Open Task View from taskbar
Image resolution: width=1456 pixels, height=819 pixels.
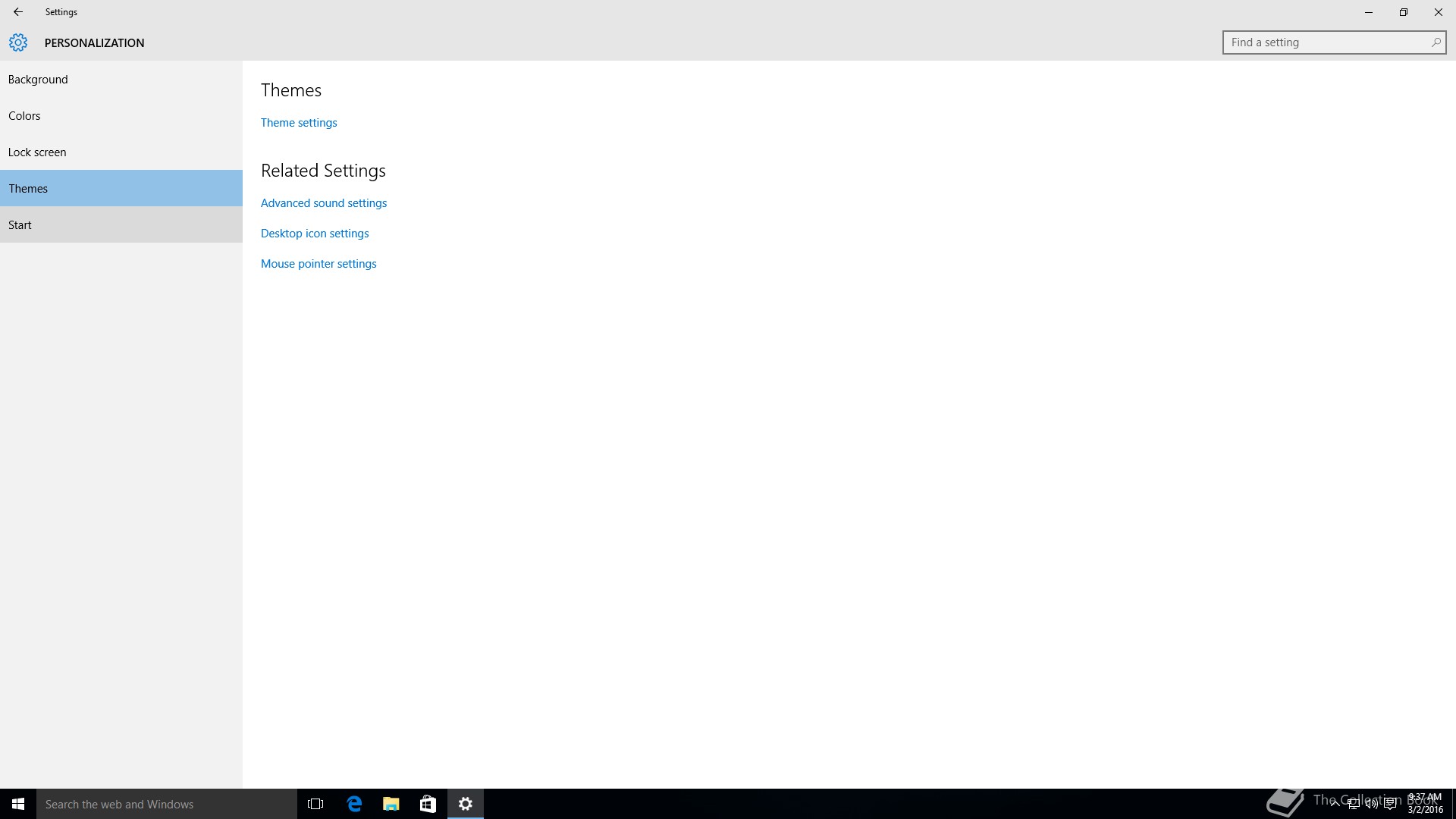[x=315, y=804]
